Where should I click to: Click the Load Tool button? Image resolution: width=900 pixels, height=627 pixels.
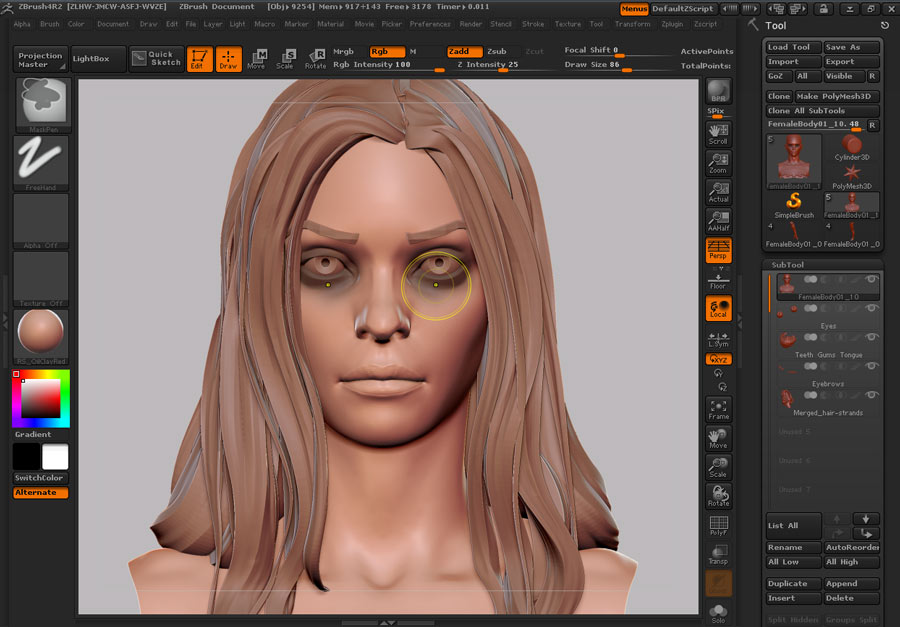point(793,47)
